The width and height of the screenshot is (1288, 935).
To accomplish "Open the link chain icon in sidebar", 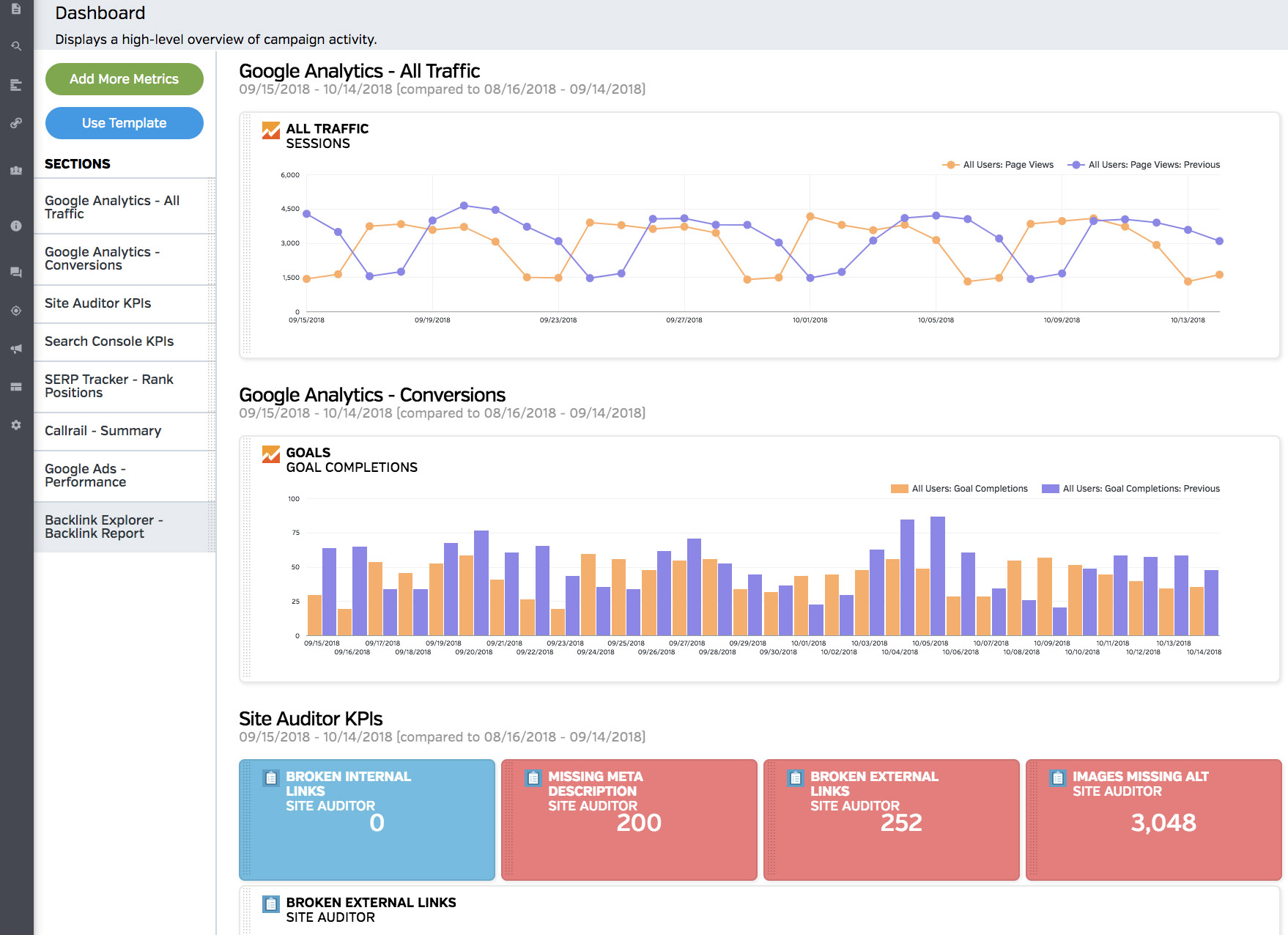I will click(x=16, y=123).
